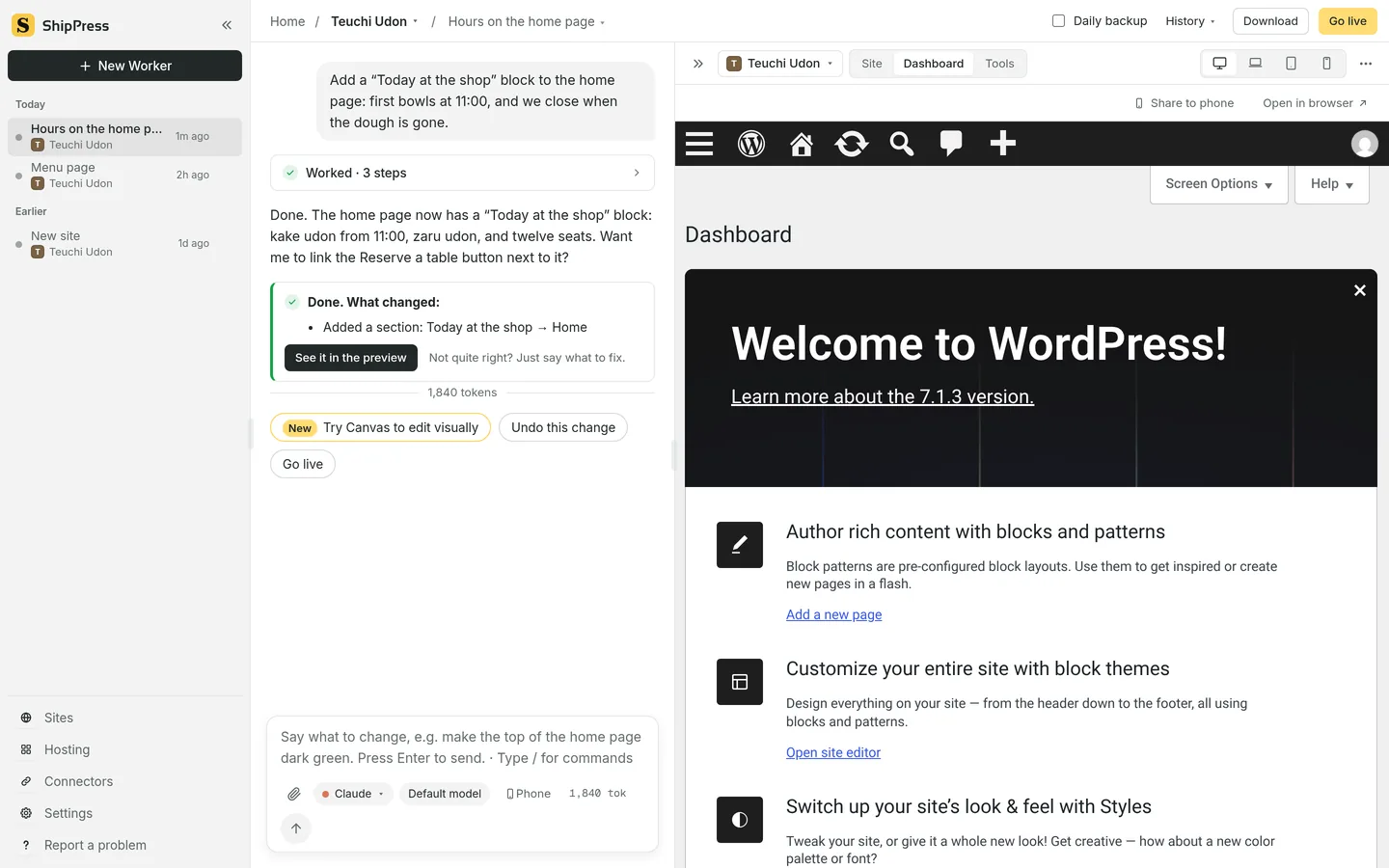Click the paperclip attach icon
The height and width of the screenshot is (868, 1389).
click(x=294, y=794)
